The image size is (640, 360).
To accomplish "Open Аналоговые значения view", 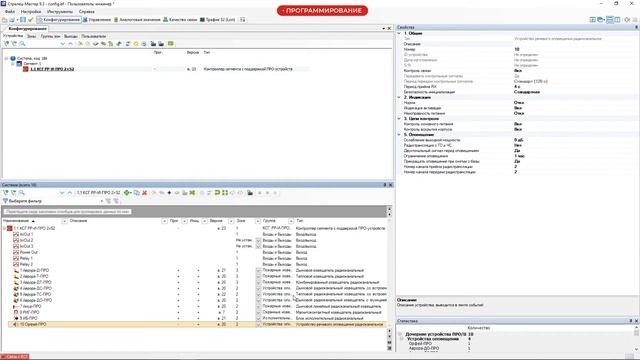I will [x=137, y=20].
